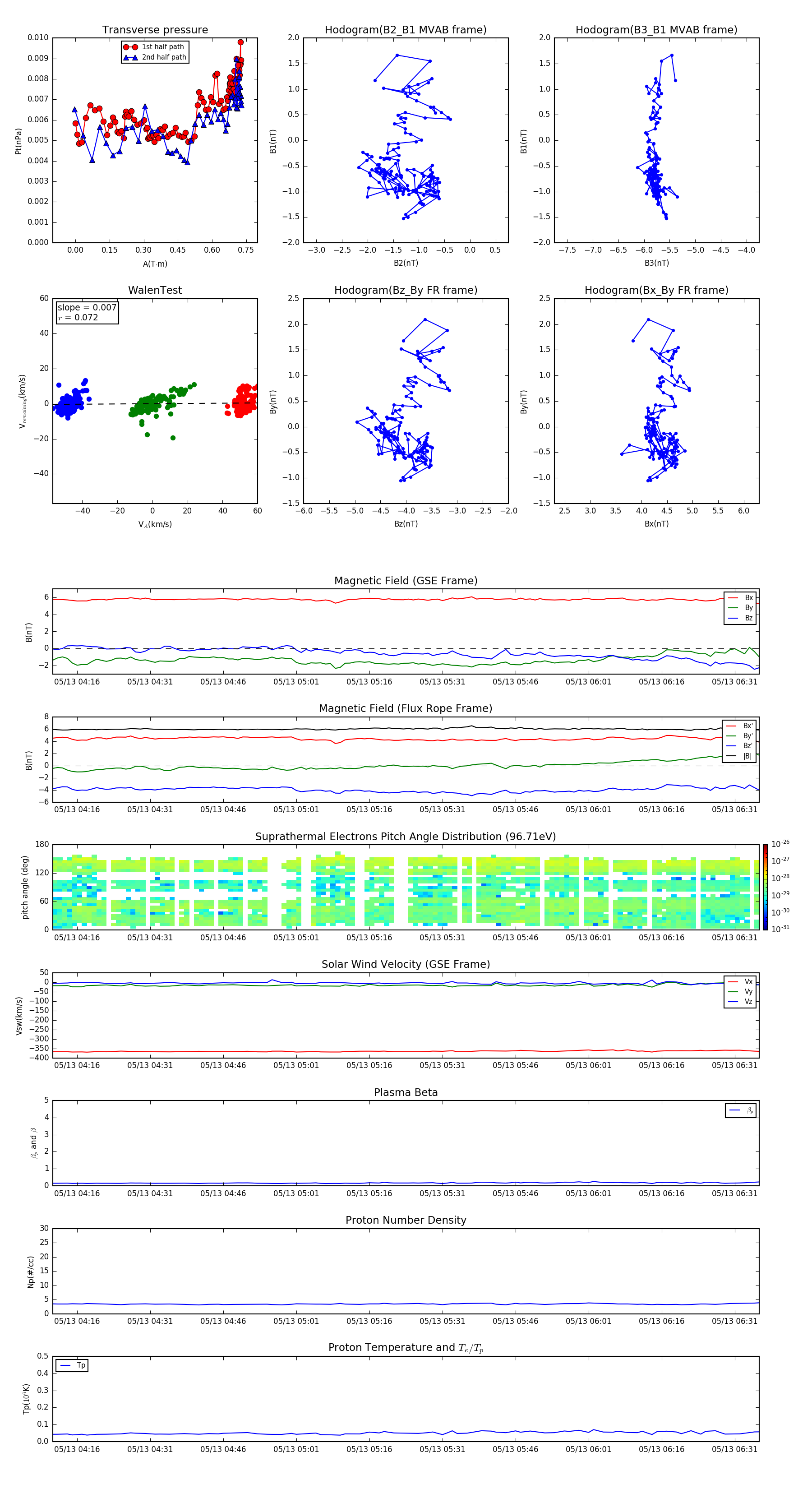
Task: Select the Bz' legend entry
Action: tap(740, 746)
